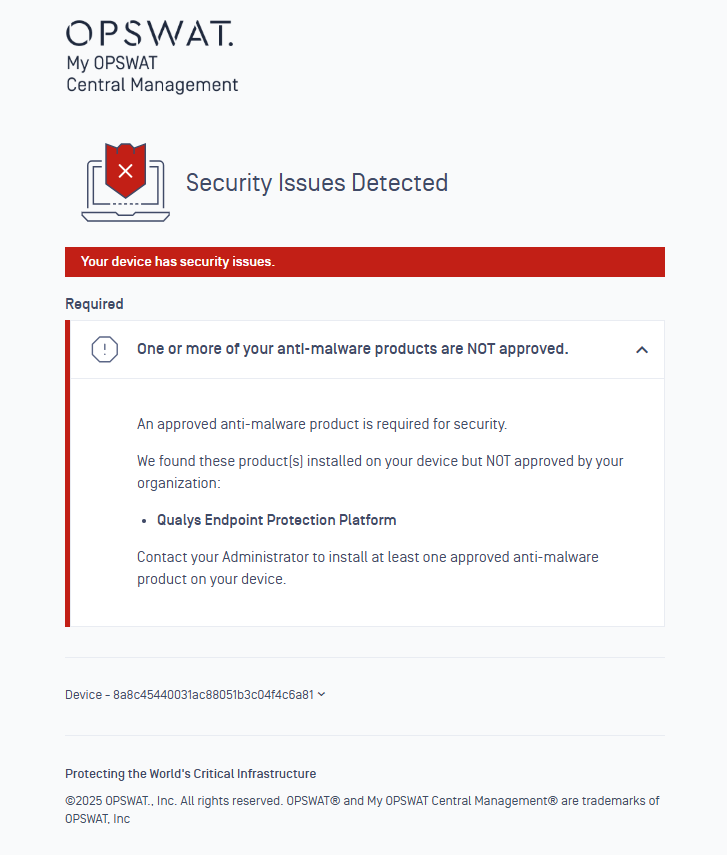Click 'Contact your Administrator' instruction text
727x855 pixels.
click(x=368, y=568)
